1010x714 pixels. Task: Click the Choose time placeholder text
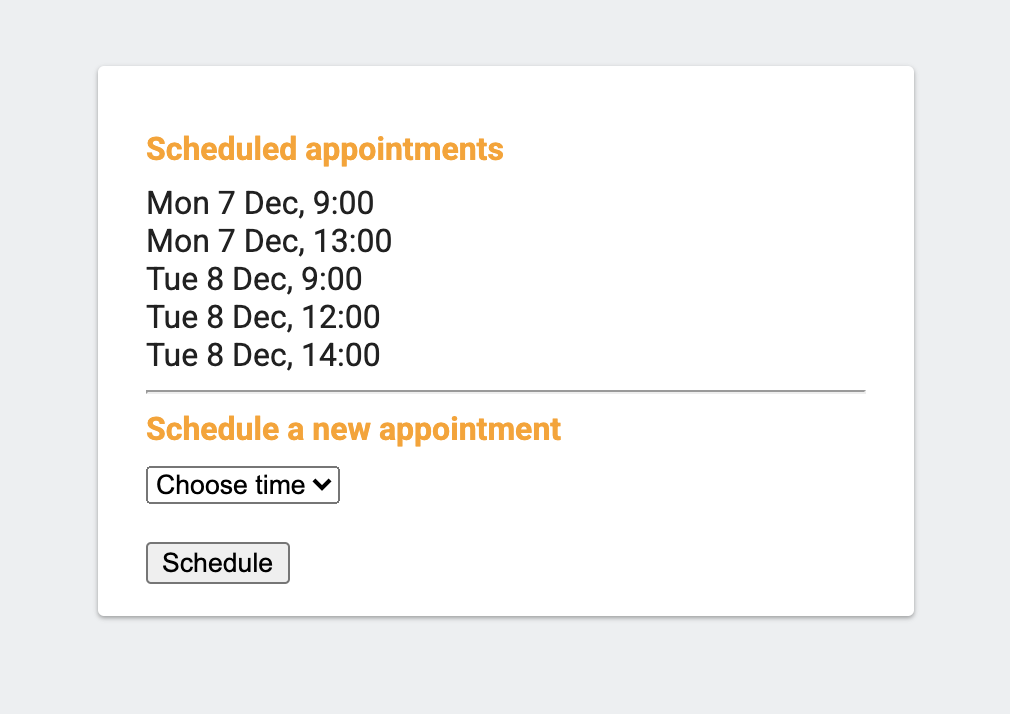pyautogui.click(x=231, y=485)
